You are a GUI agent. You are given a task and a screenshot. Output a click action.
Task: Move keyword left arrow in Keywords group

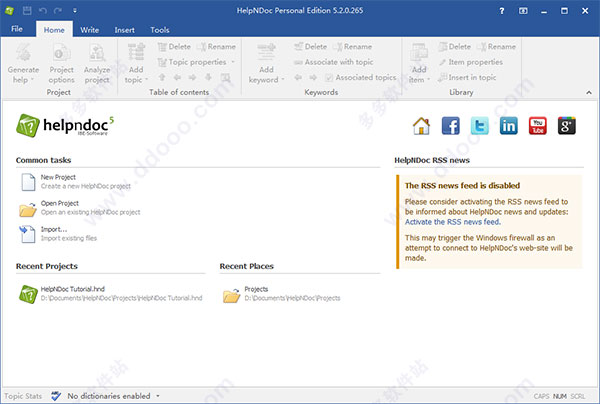pyautogui.click(x=298, y=78)
